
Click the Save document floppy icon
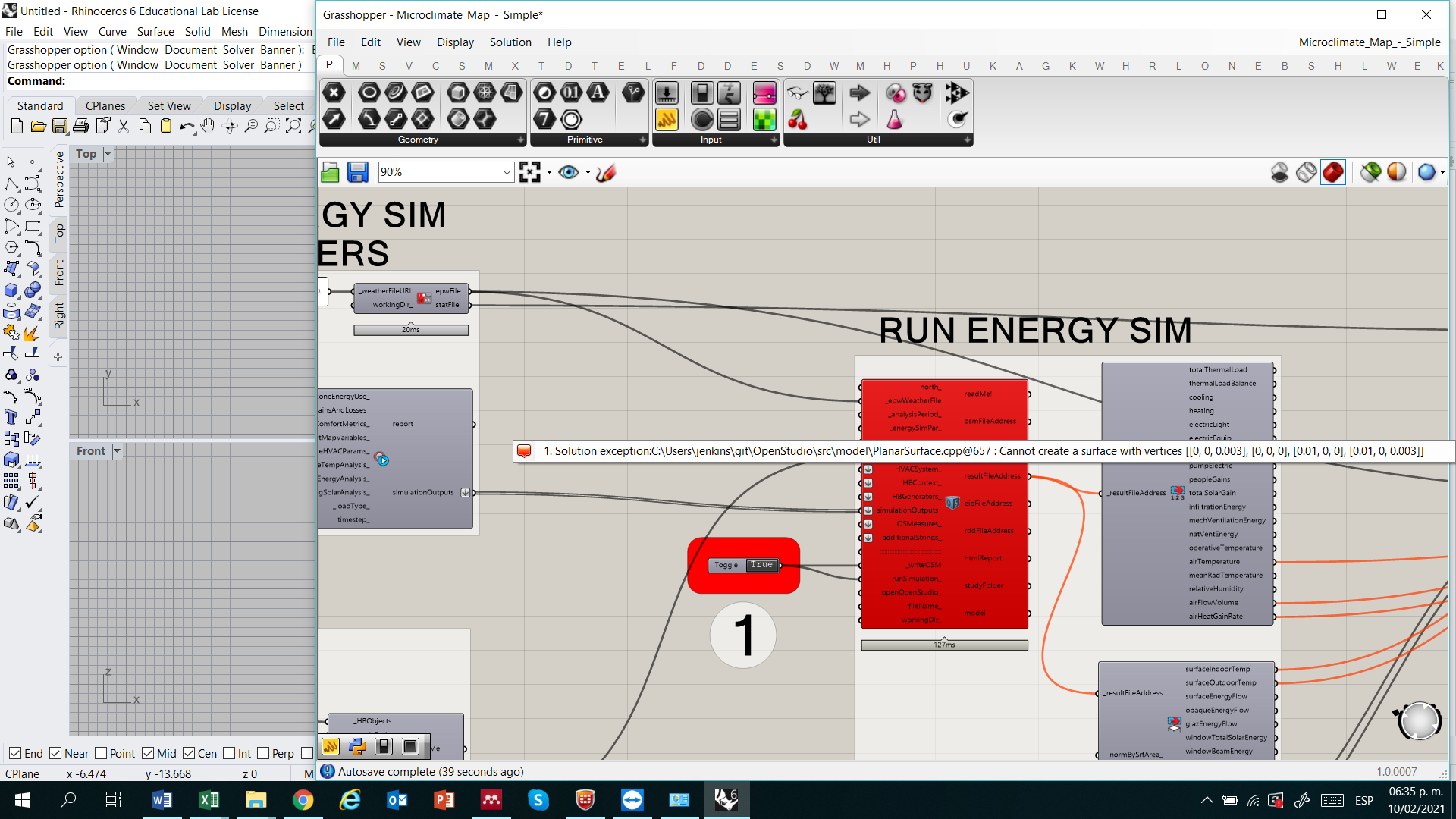pyautogui.click(x=357, y=173)
